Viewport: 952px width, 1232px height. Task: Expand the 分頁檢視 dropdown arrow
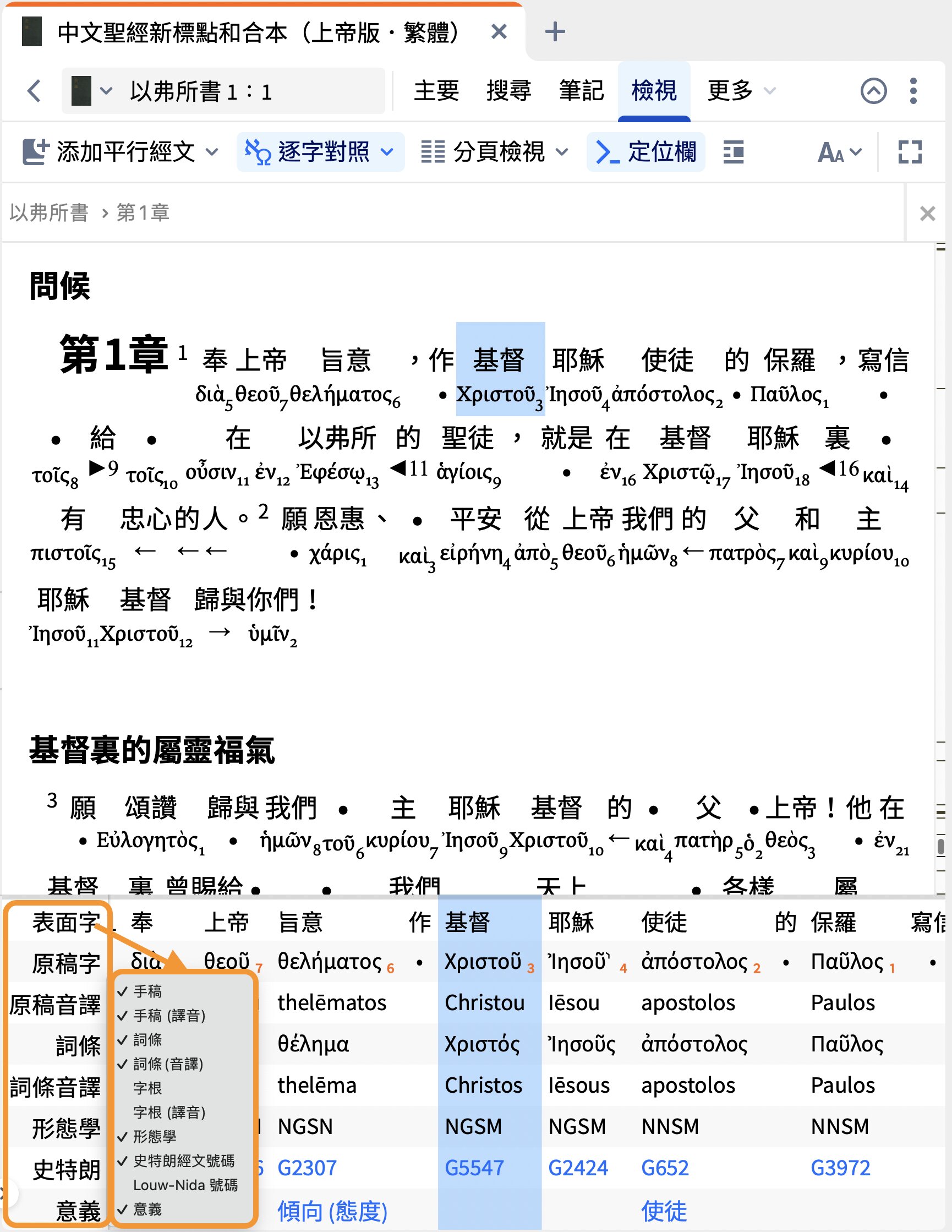[x=562, y=152]
